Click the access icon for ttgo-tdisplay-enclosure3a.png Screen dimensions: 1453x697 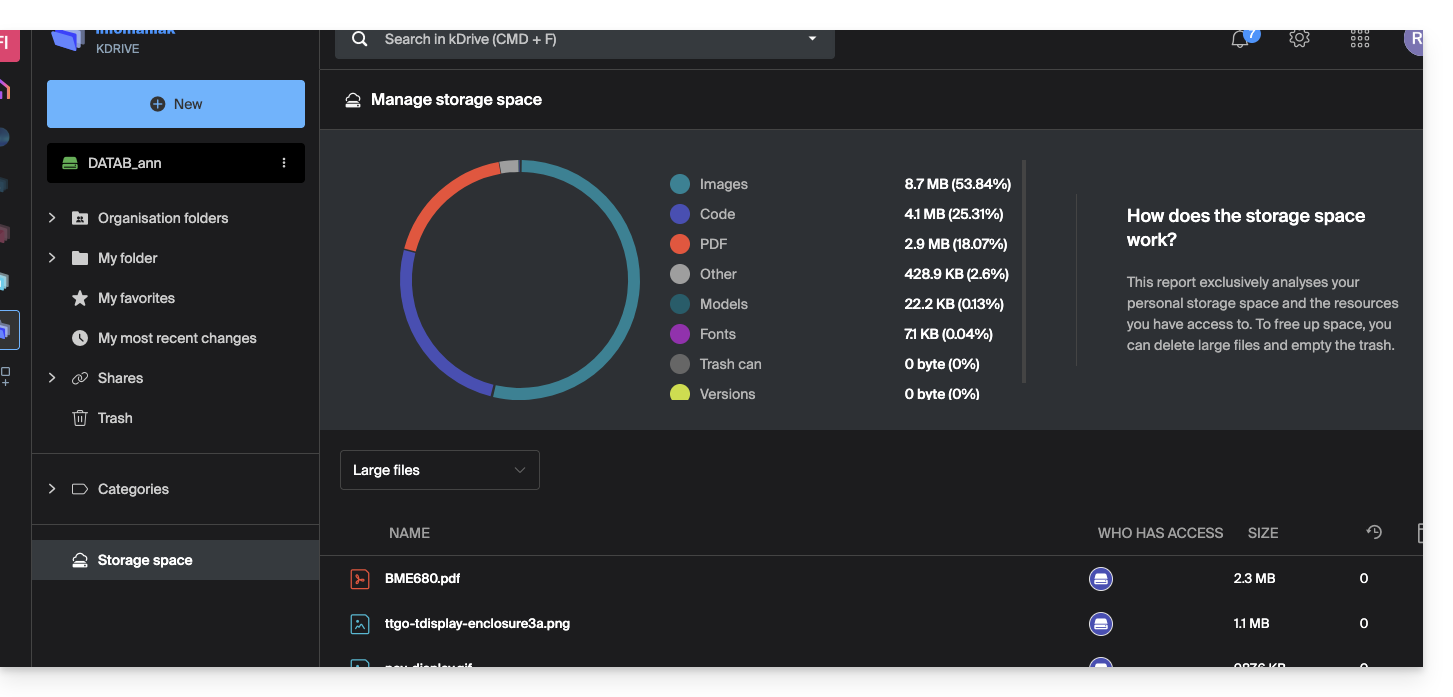(x=1100, y=624)
